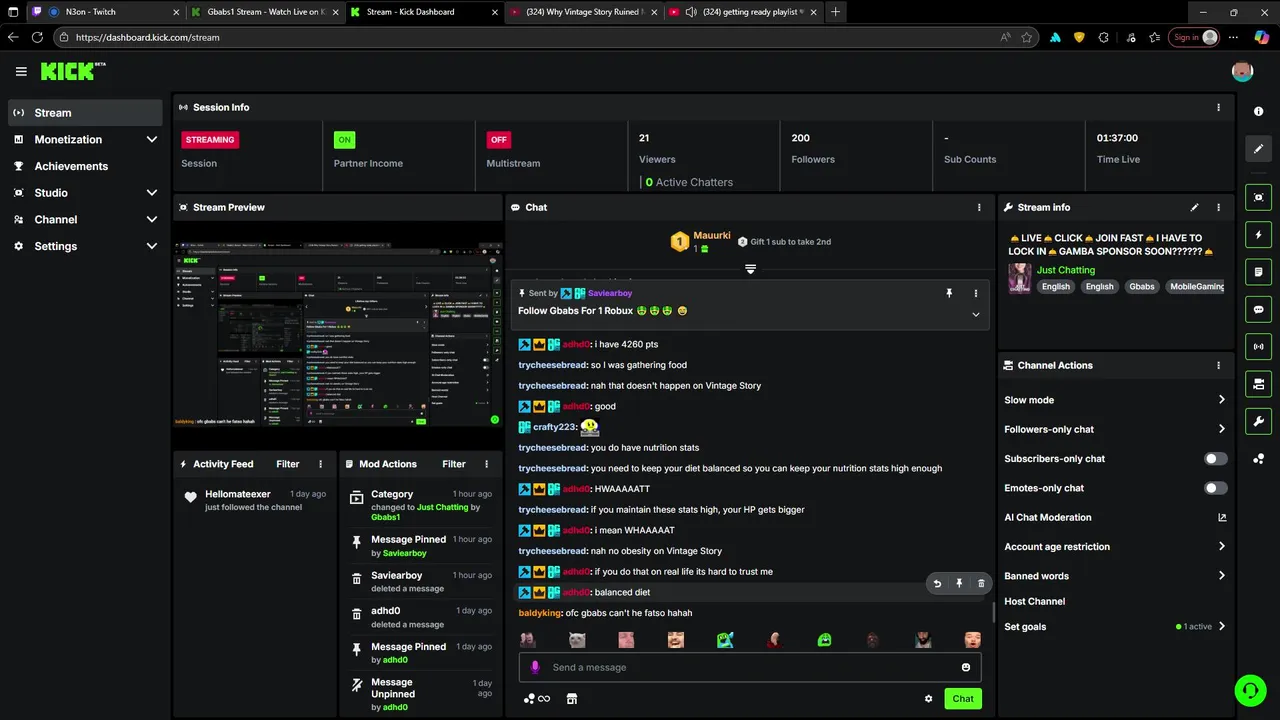The height and width of the screenshot is (720, 1280).
Task: Click the Send a message input field
Action: (750, 667)
